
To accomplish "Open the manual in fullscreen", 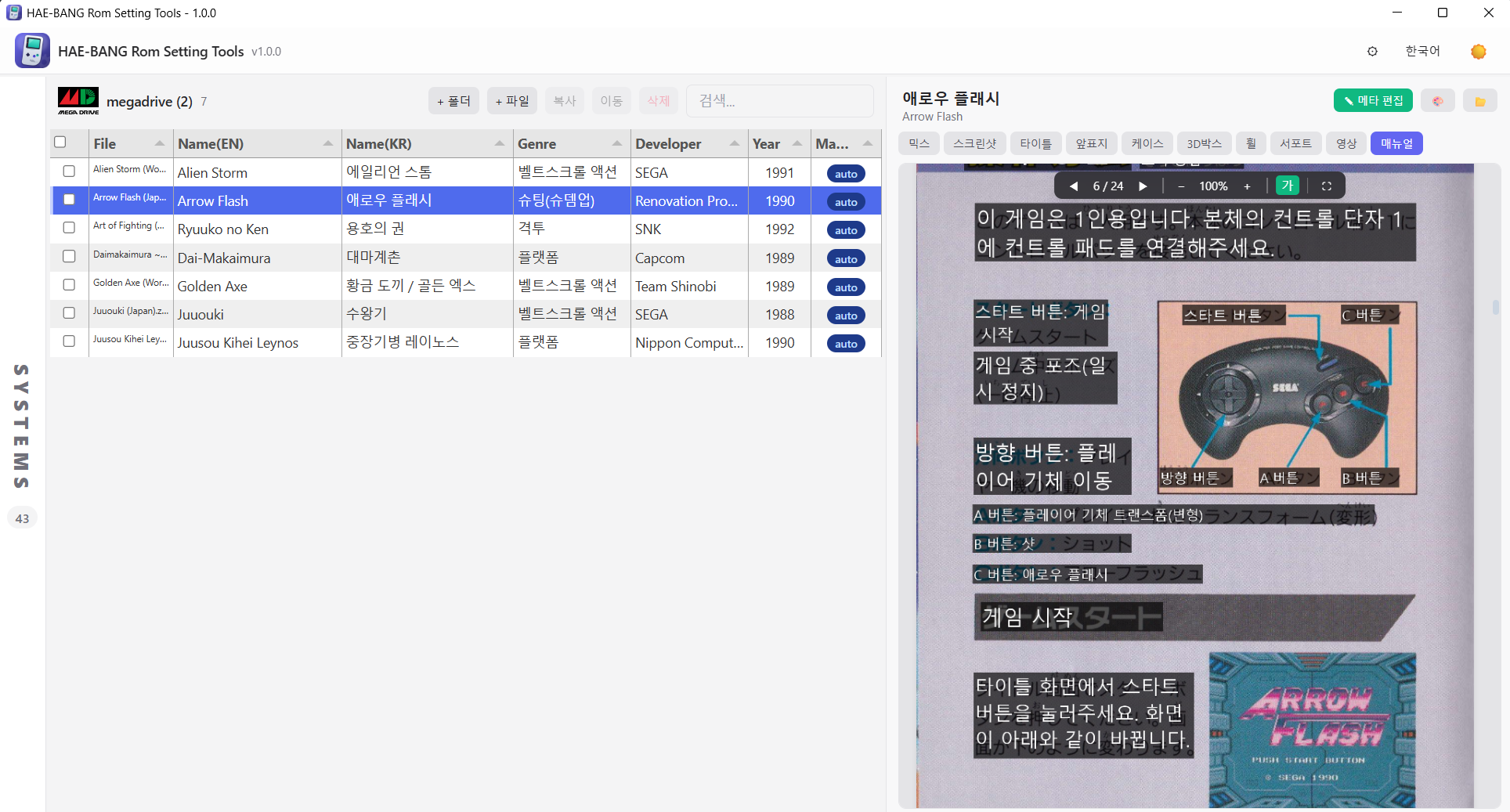I will pyautogui.click(x=1327, y=186).
